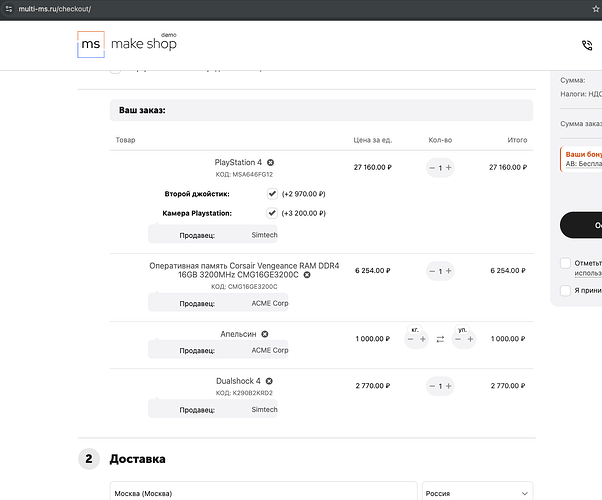Click ACME Corp seller under Апельсин
The image size is (602, 500).
click(270, 350)
